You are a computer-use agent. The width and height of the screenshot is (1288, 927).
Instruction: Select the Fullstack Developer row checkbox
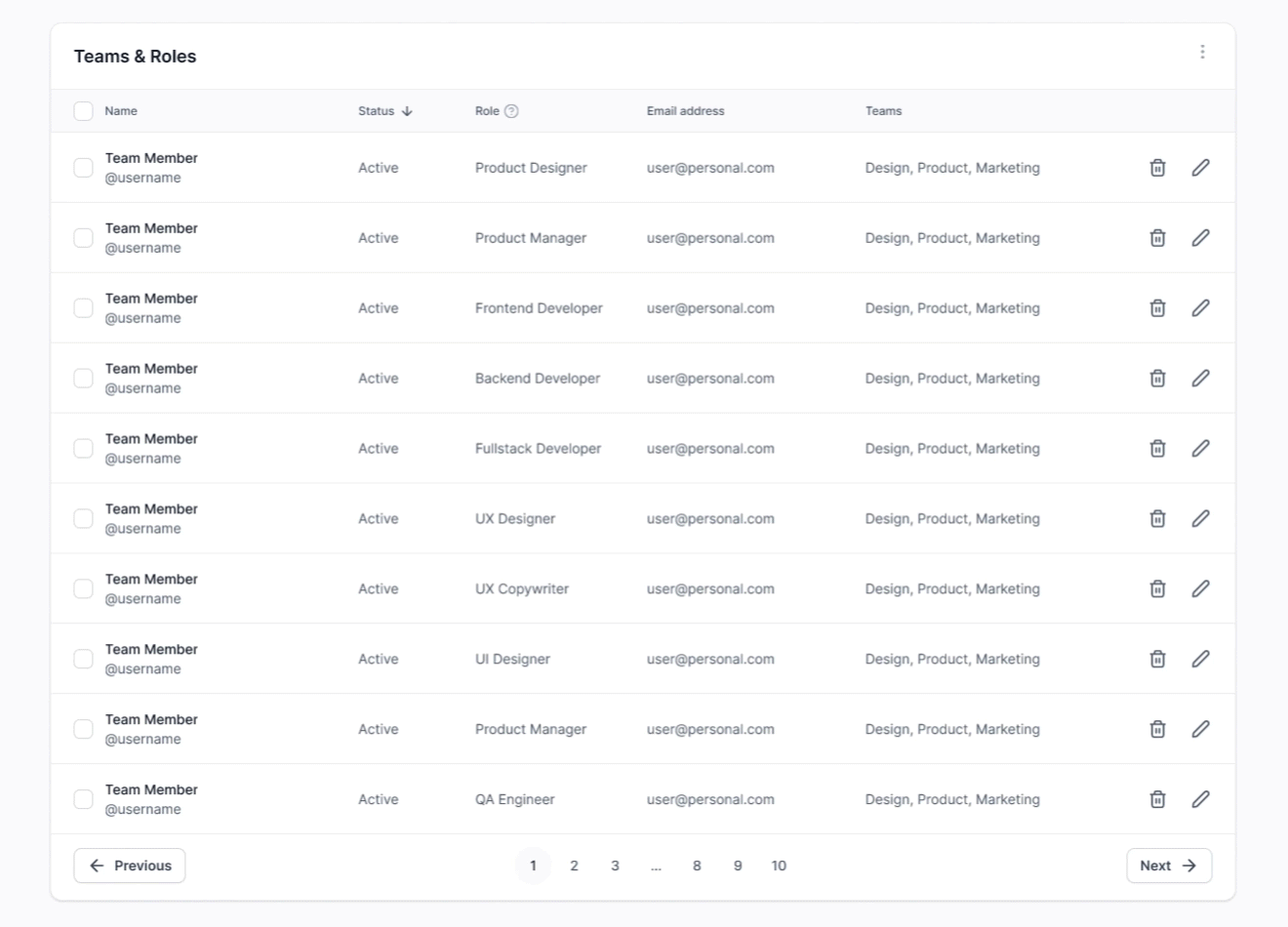(x=84, y=449)
